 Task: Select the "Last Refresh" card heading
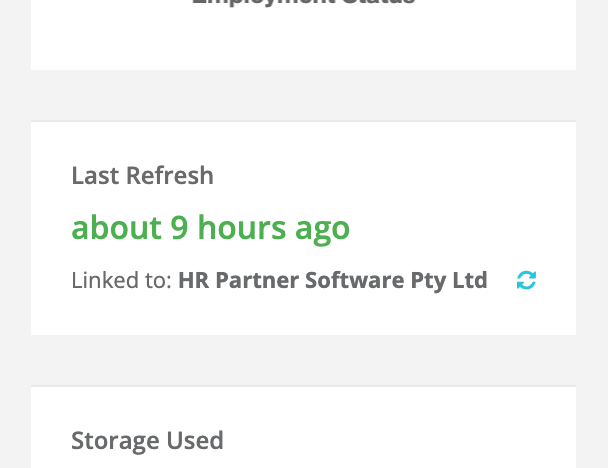click(143, 176)
